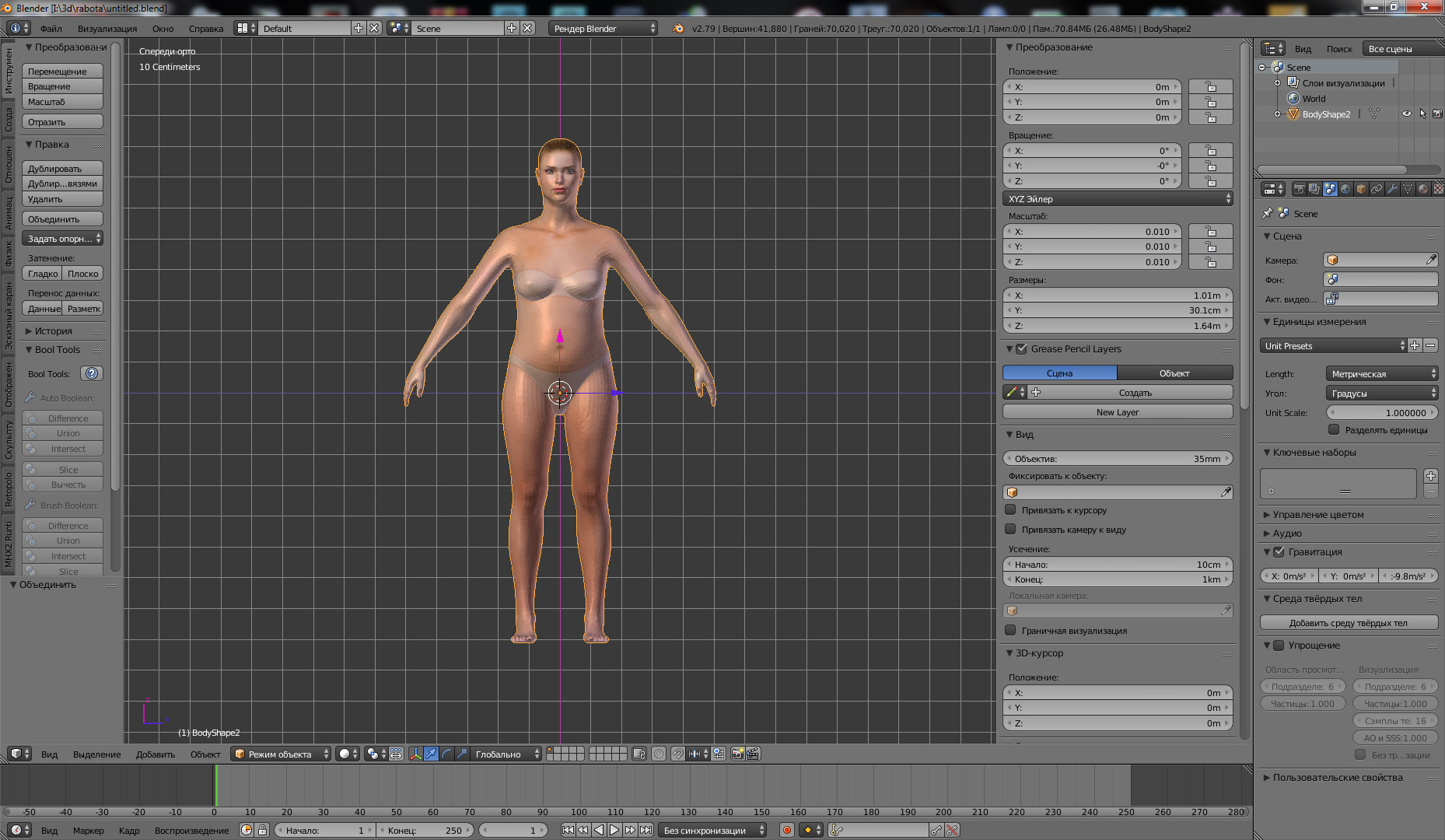This screenshot has width=1445, height=840.
Task: Open the 'XYZ Эйлер' rotation mode dropdown
Action: 1118,199
